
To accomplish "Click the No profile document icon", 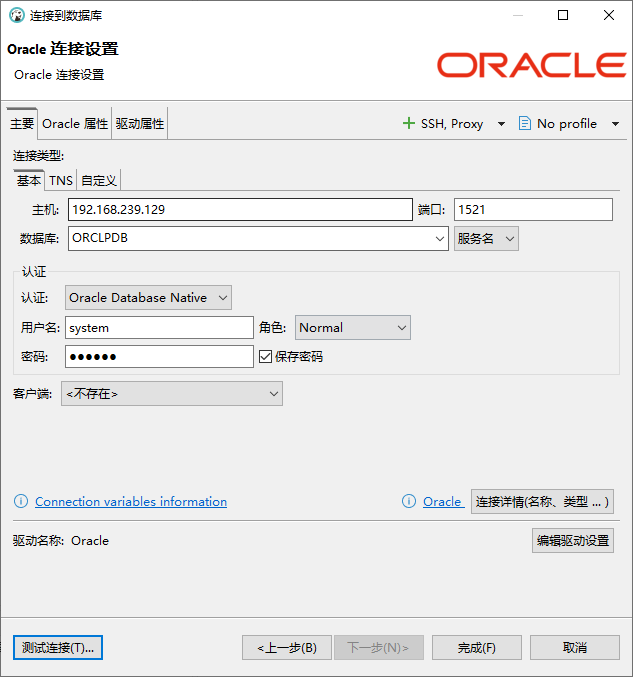I will coord(524,123).
